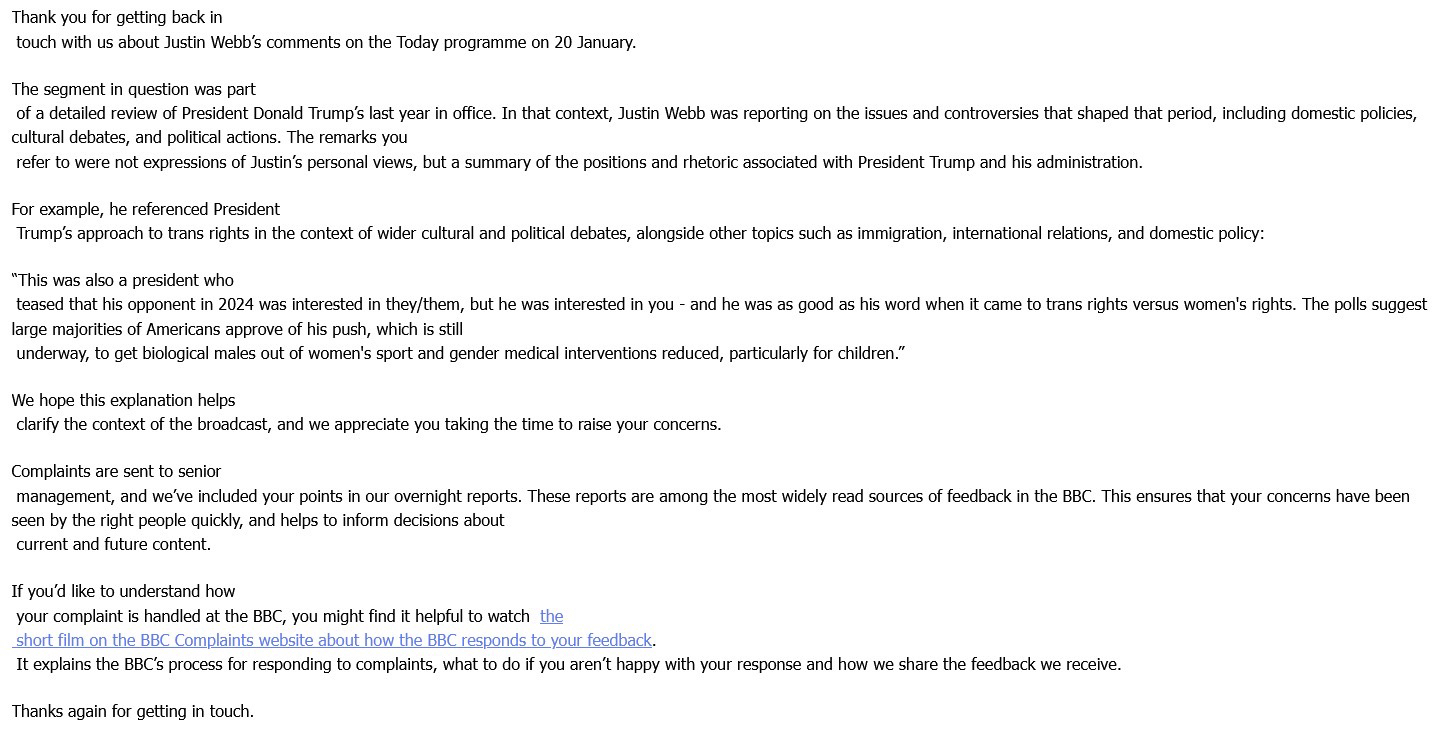The width and height of the screenshot is (1445, 730).
Task: Click the line mentioning Justin Webb's comments on Today
Action: (x=326, y=42)
